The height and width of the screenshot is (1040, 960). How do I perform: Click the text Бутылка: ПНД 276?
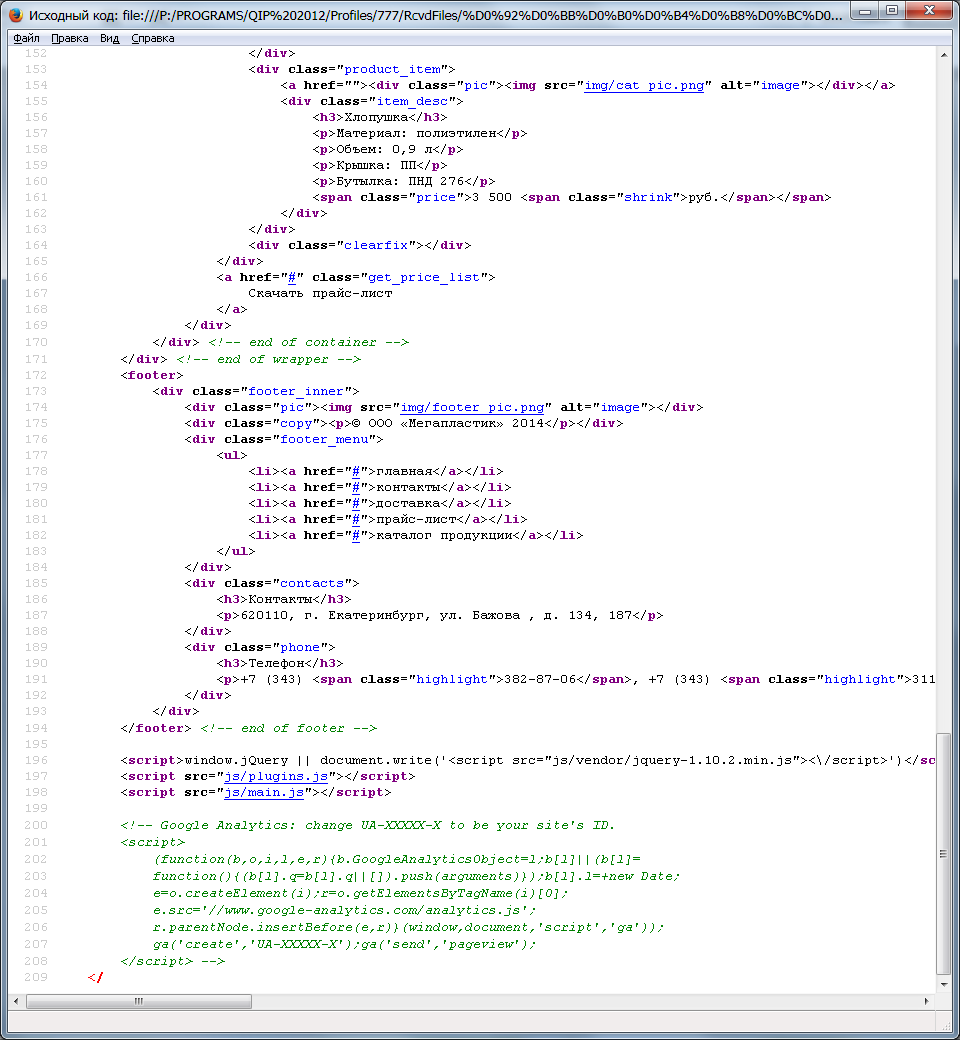(400, 182)
